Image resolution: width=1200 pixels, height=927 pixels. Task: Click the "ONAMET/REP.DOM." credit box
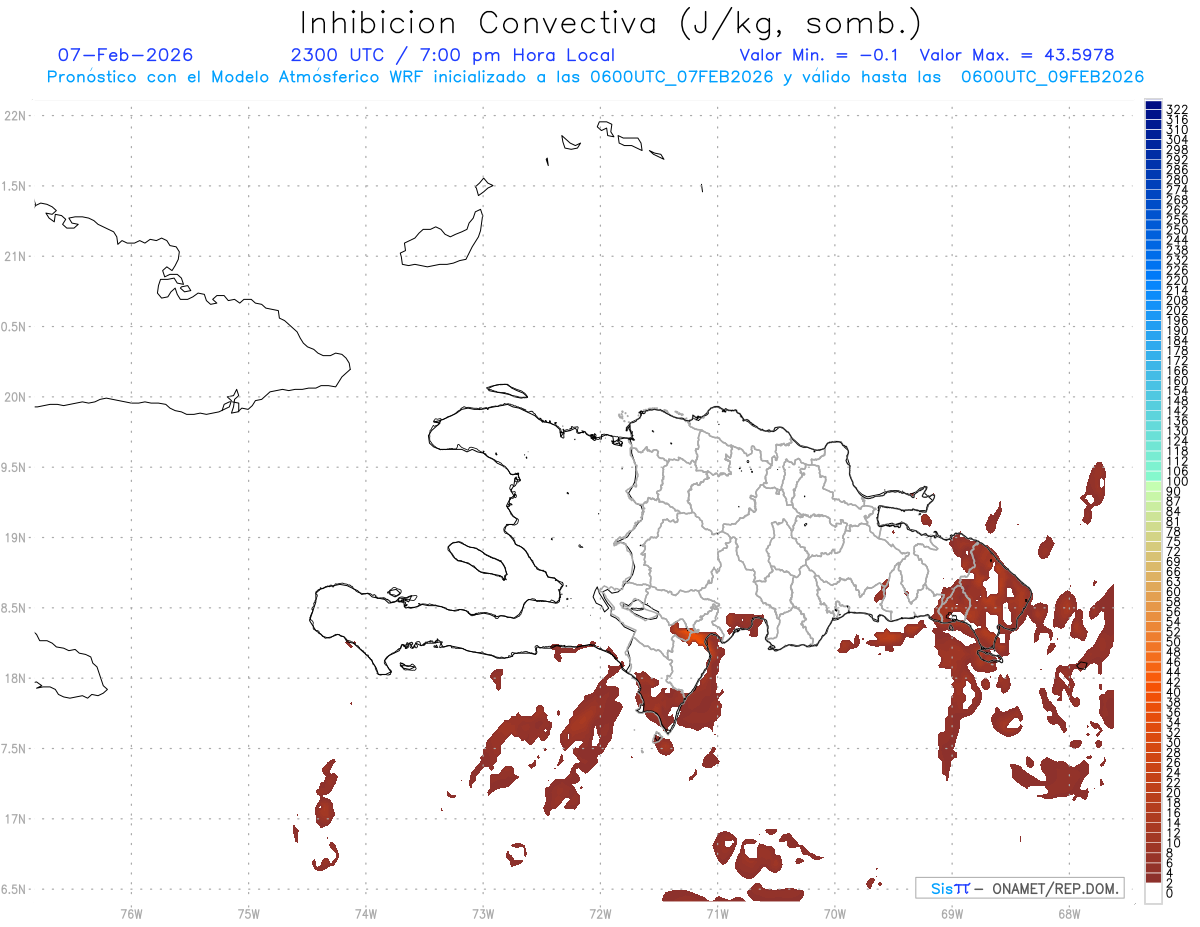[x=1019, y=888]
